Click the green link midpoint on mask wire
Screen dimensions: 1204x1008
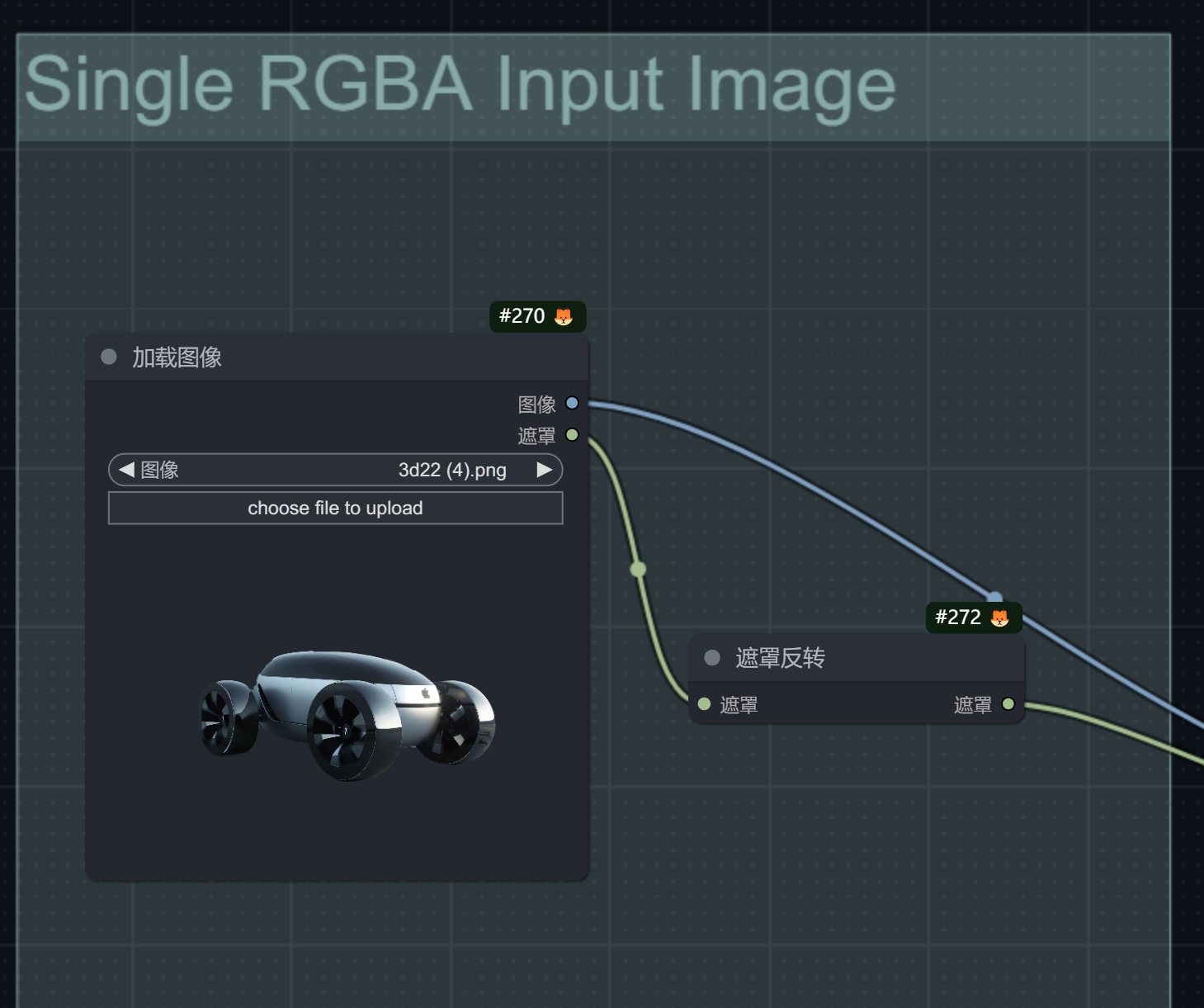[x=638, y=569]
